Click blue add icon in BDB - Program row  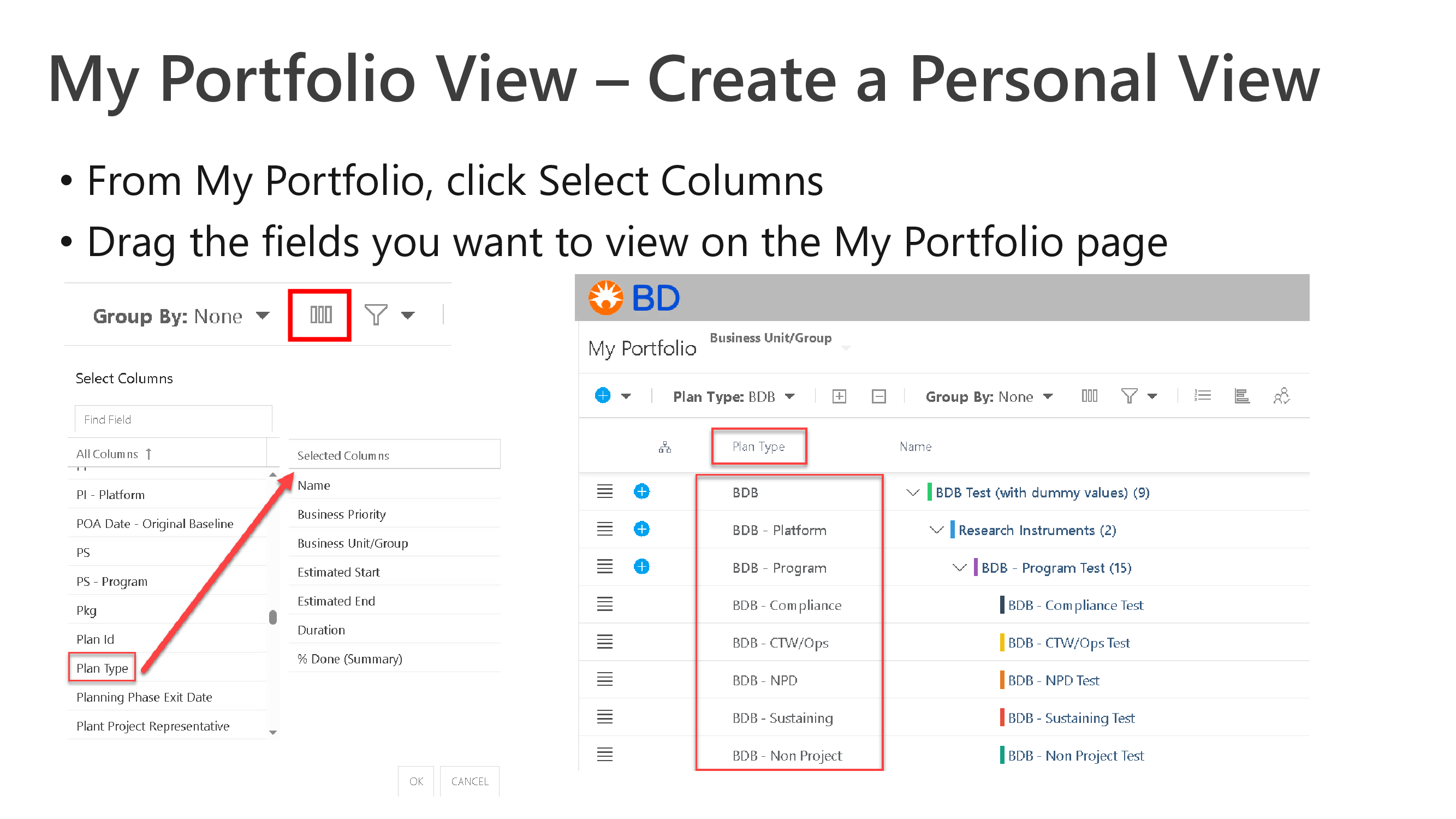point(641,566)
